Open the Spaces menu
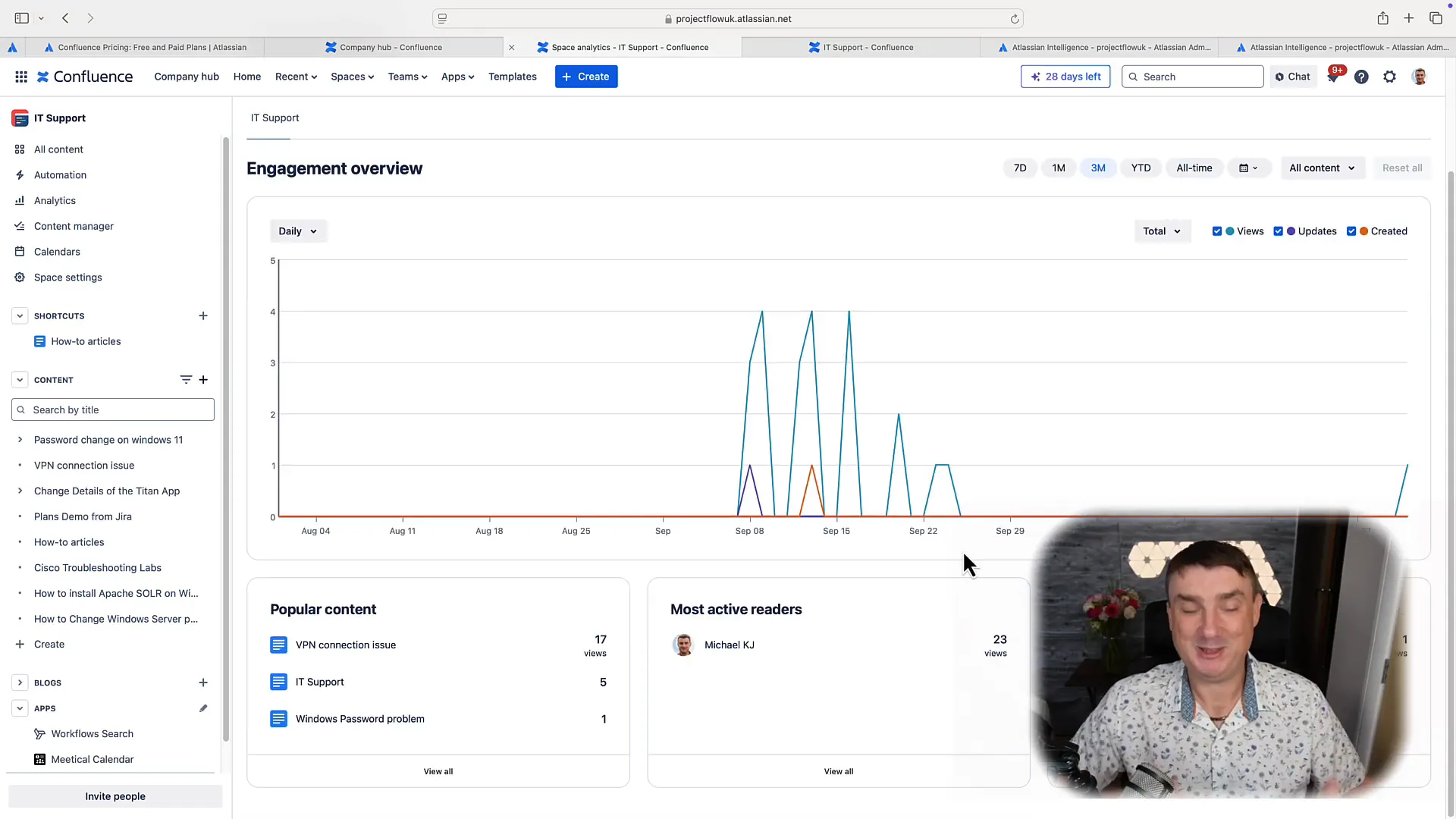Image resolution: width=1456 pixels, height=819 pixels. (352, 77)
